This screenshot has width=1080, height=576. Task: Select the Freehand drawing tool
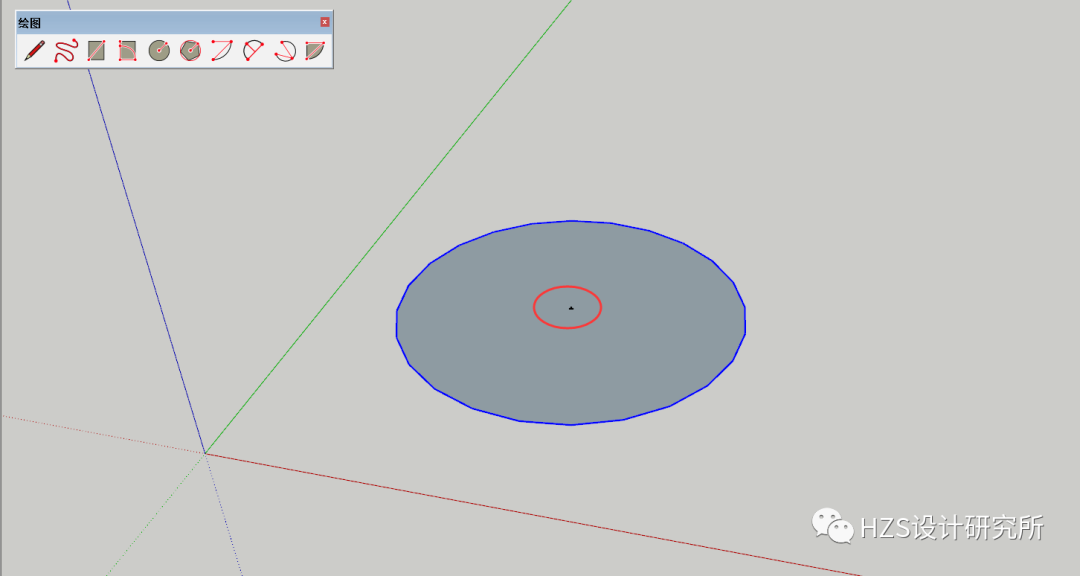(x=66, y=51)
